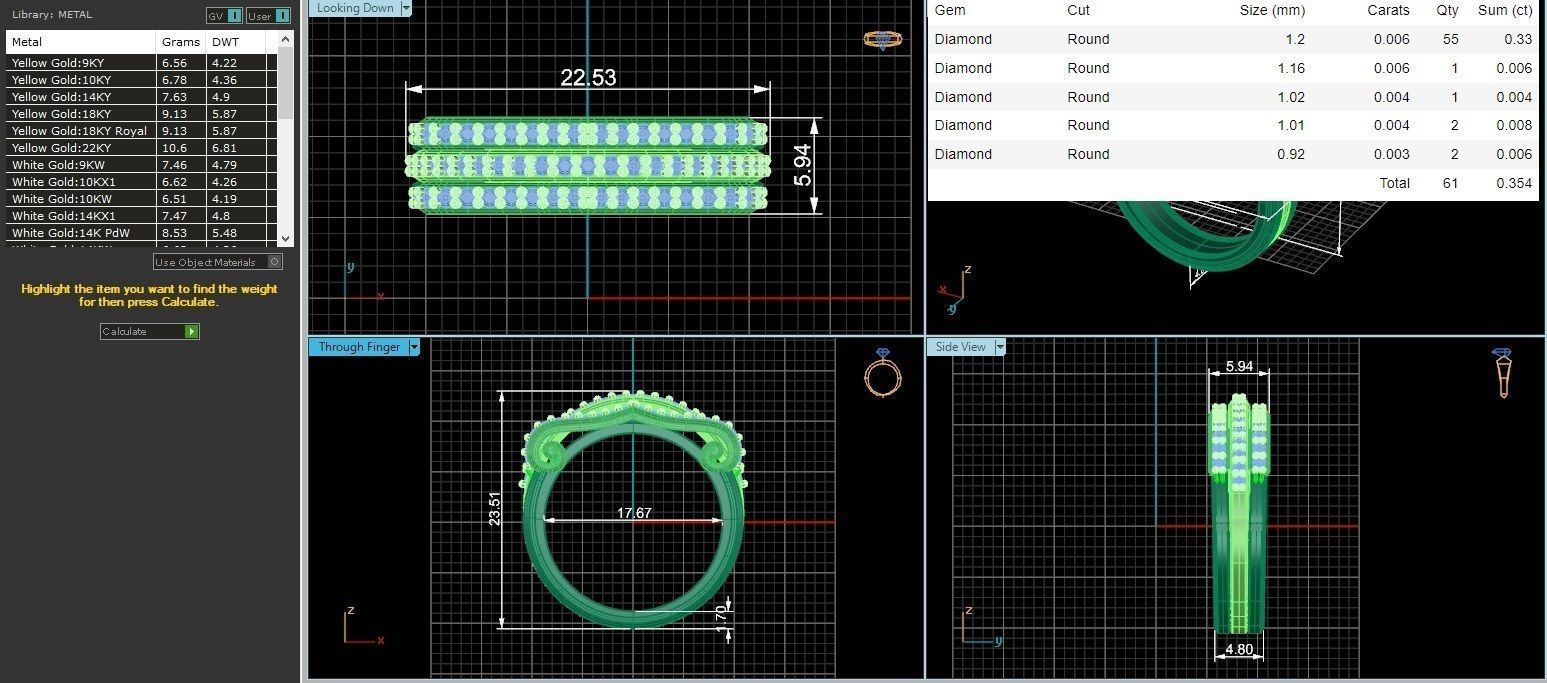
Task: Open the Looking Down viewport dropdown arrow
Action: [x=405, y=8]
